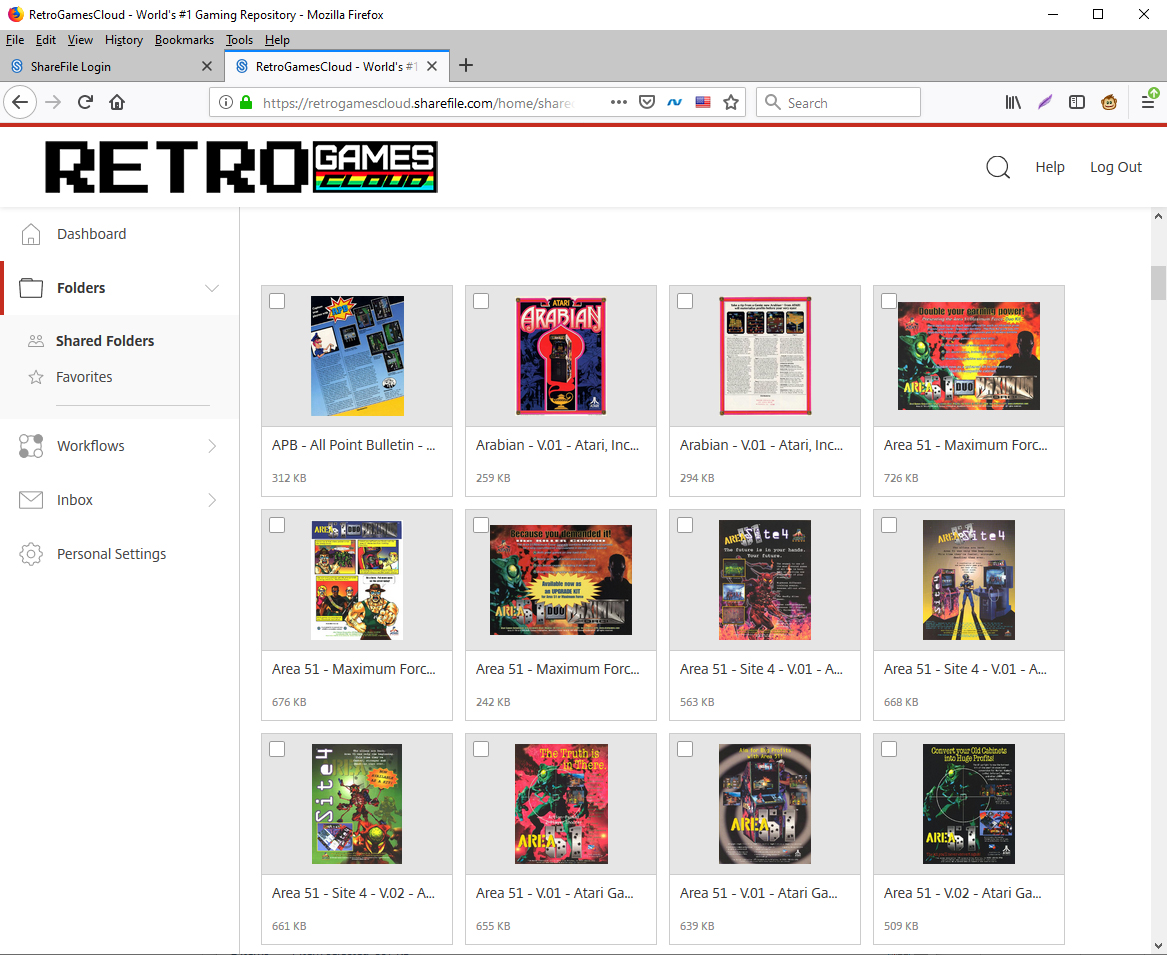Open the Arabian cabinet flyer thumbnail

click(x=561, y=356)
